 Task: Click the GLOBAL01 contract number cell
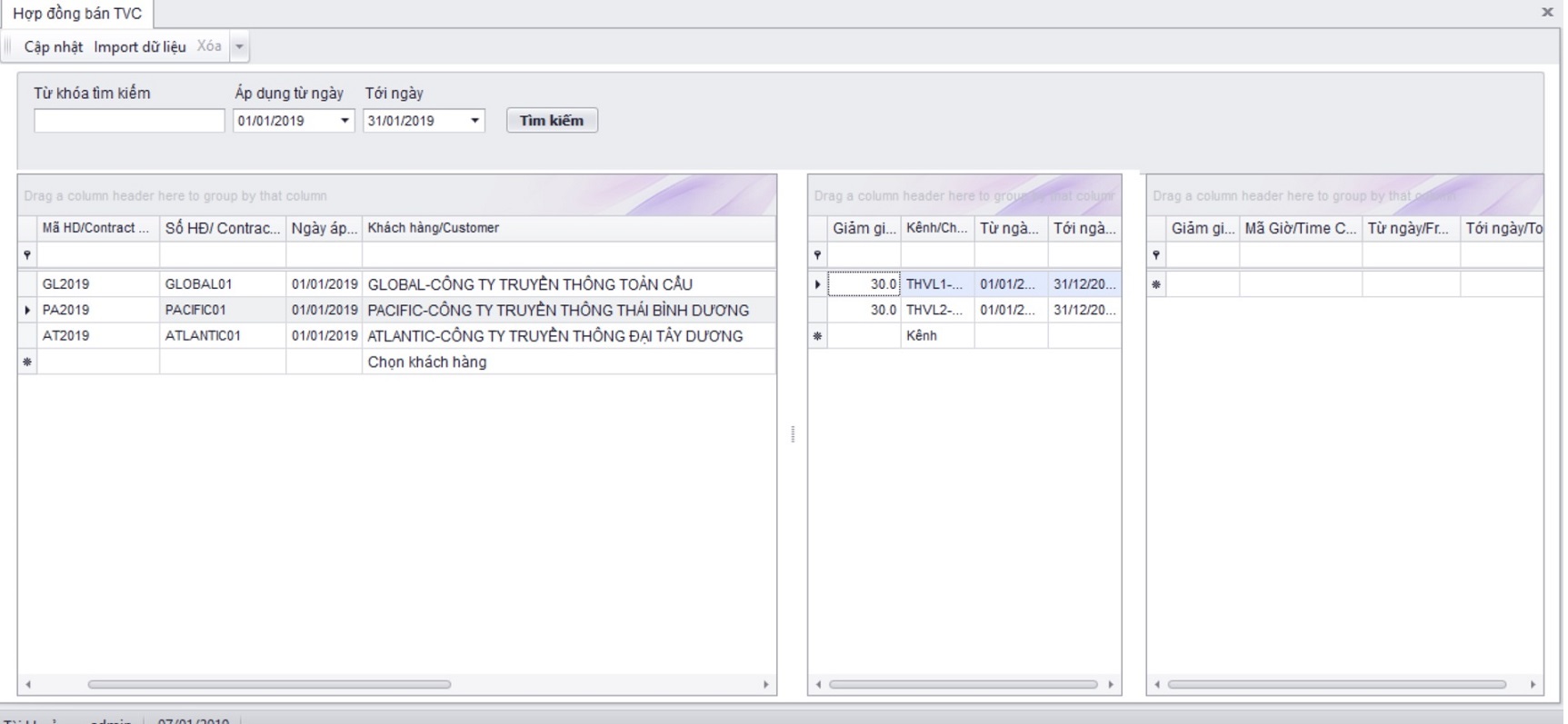pos(223,284)
